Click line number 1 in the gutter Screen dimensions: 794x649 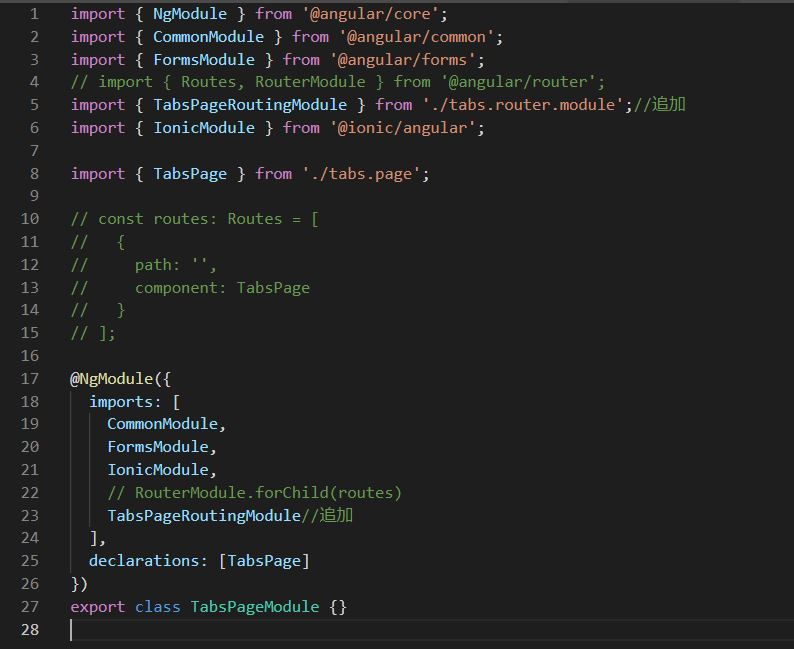[34, 14]
